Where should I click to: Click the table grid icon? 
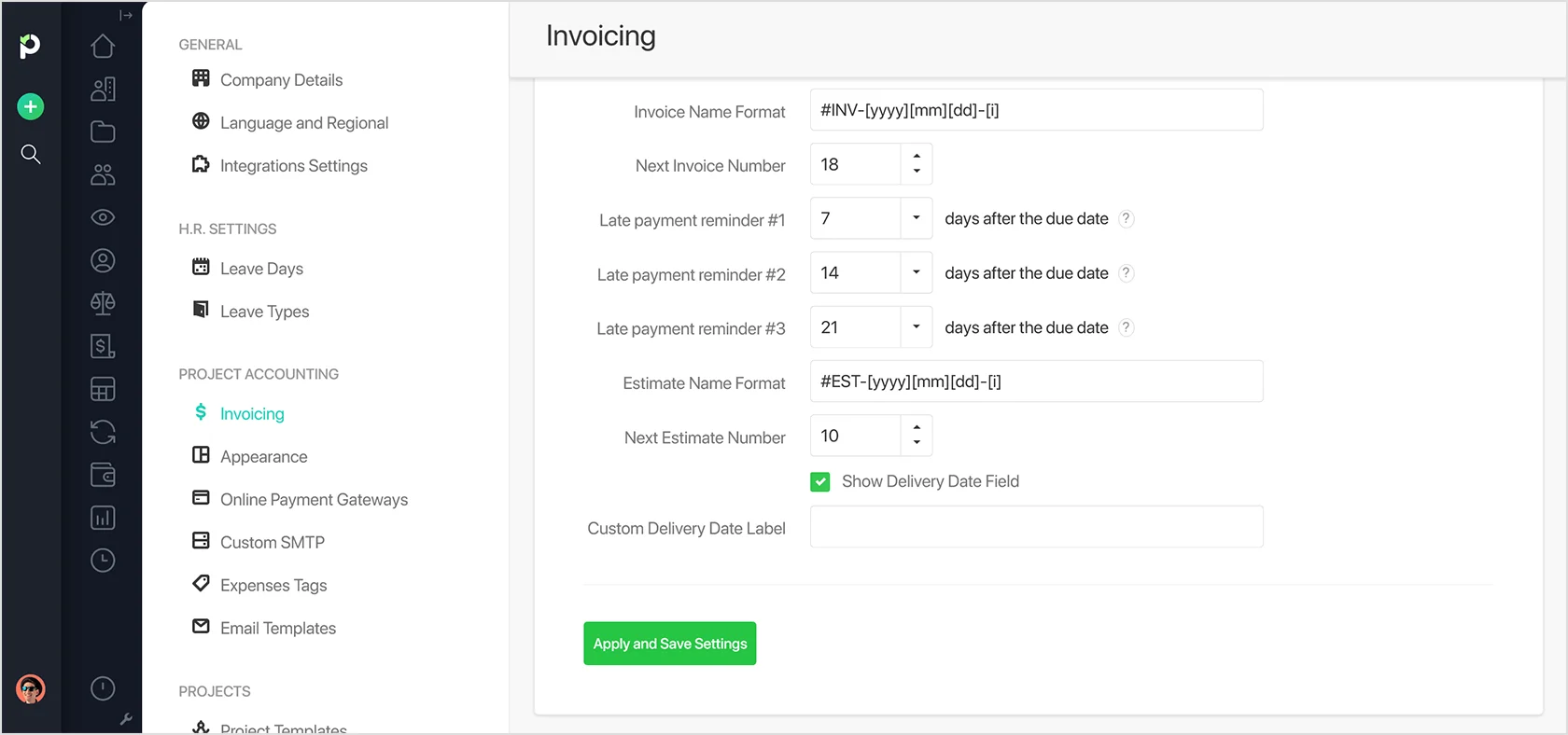point(103,389)
